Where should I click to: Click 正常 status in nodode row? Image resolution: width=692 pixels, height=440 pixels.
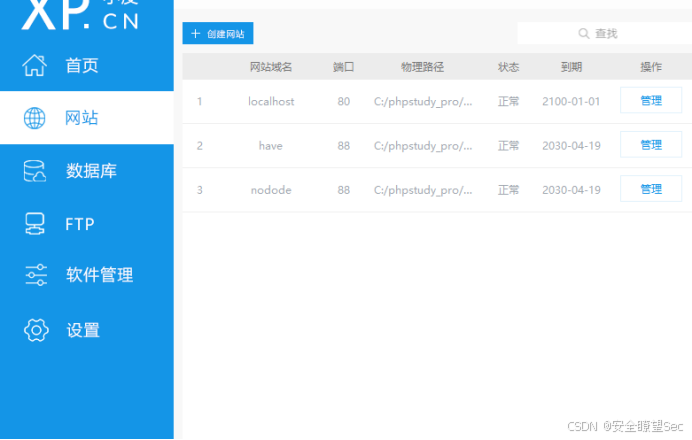pos(508,190)
